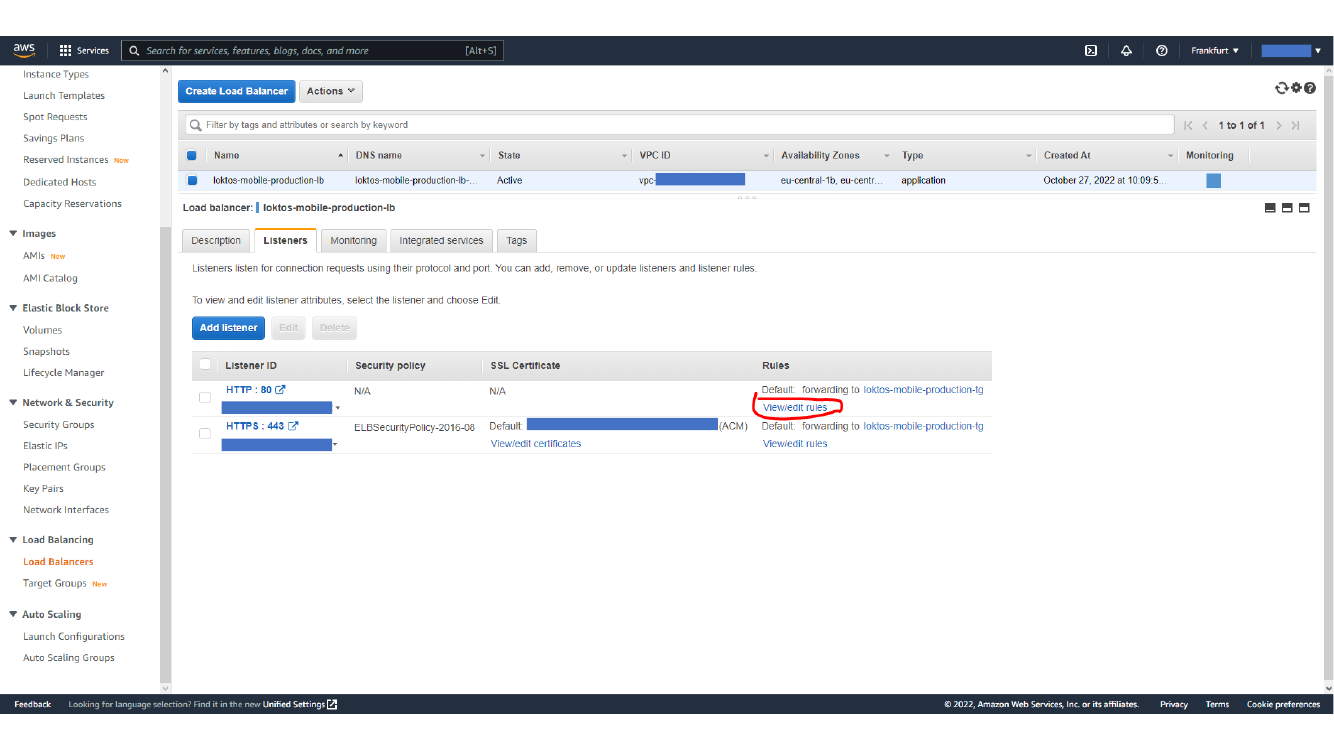Image resolution: width=1334 pixels, height=750 pixels.
Task: Open the notifications bell
Action: click(x=1126, y=51)
